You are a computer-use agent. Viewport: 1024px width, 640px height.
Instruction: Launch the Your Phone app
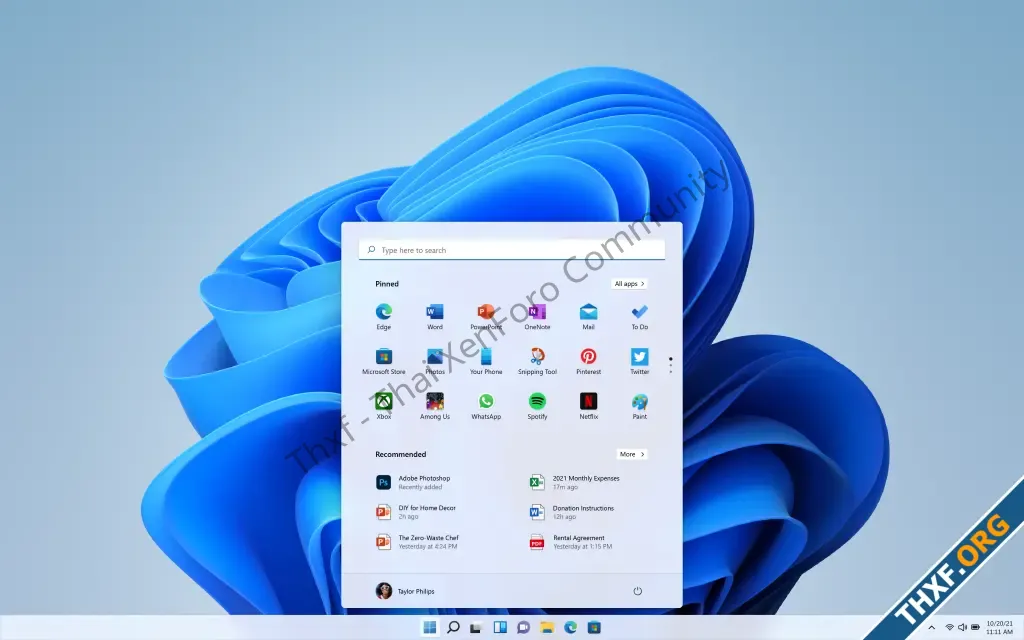486,362
